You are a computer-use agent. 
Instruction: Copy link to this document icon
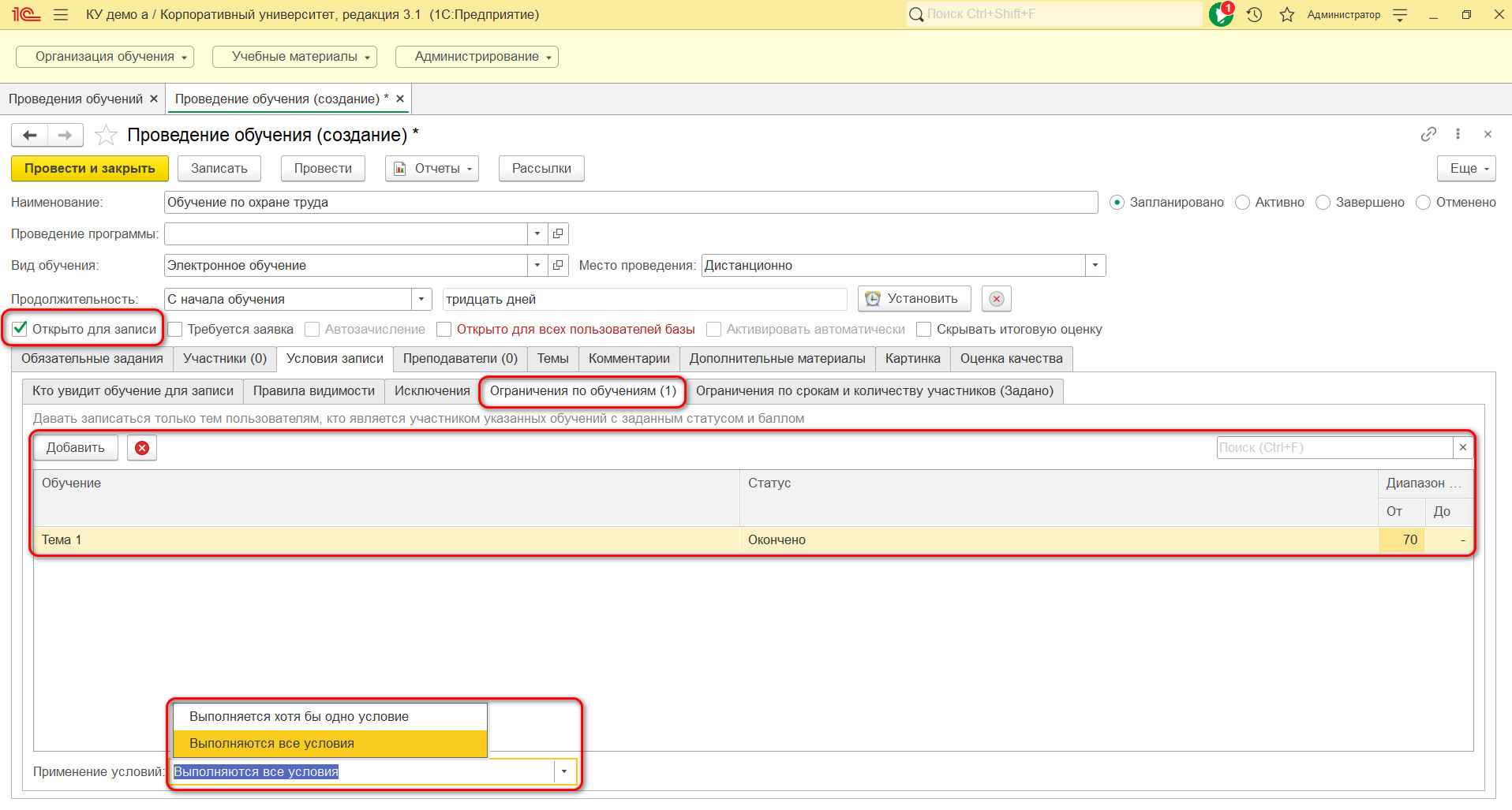[x=1428, y=134]
